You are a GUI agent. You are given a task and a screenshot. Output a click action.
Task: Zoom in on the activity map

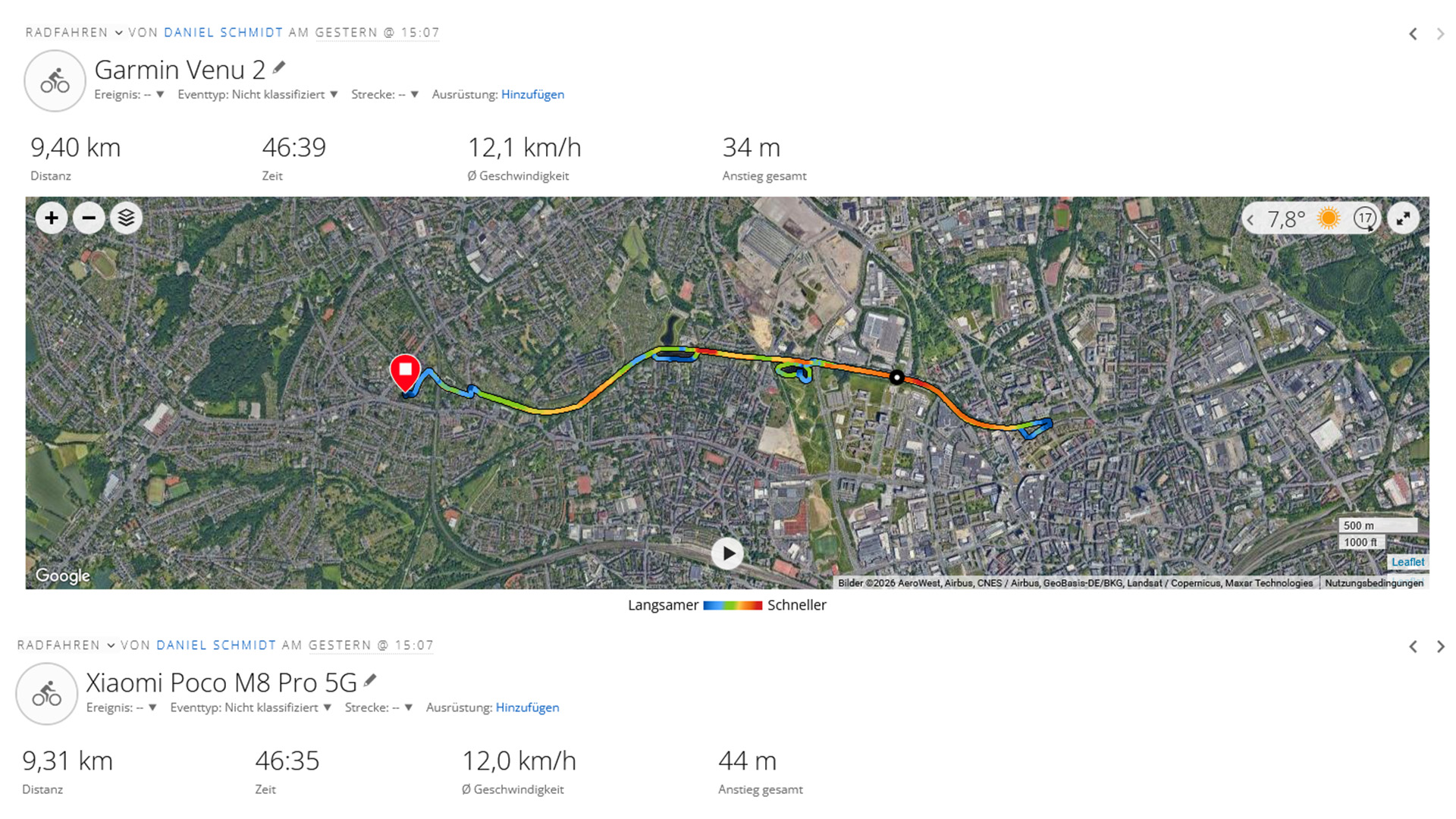pos(52,218)
